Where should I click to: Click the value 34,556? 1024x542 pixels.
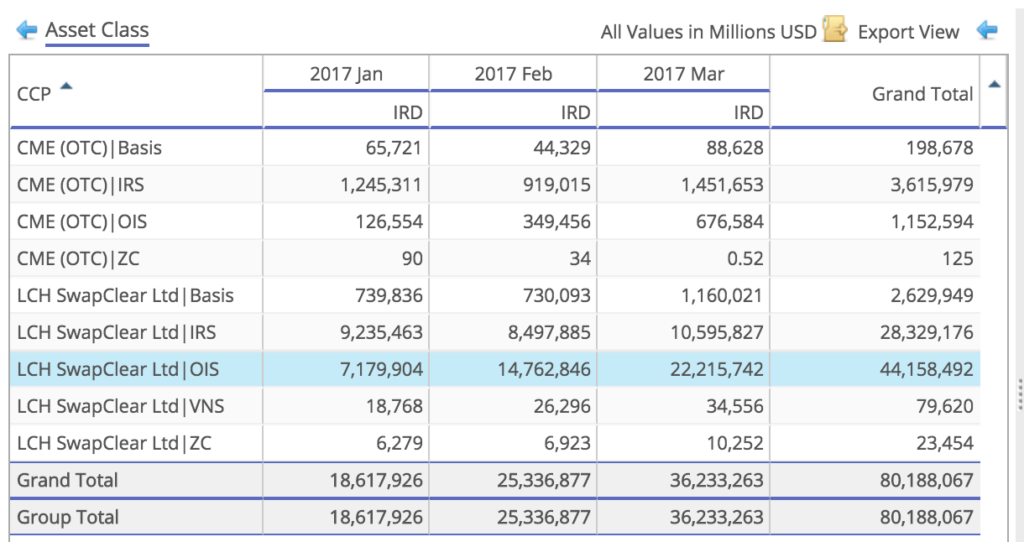point(735,407)
